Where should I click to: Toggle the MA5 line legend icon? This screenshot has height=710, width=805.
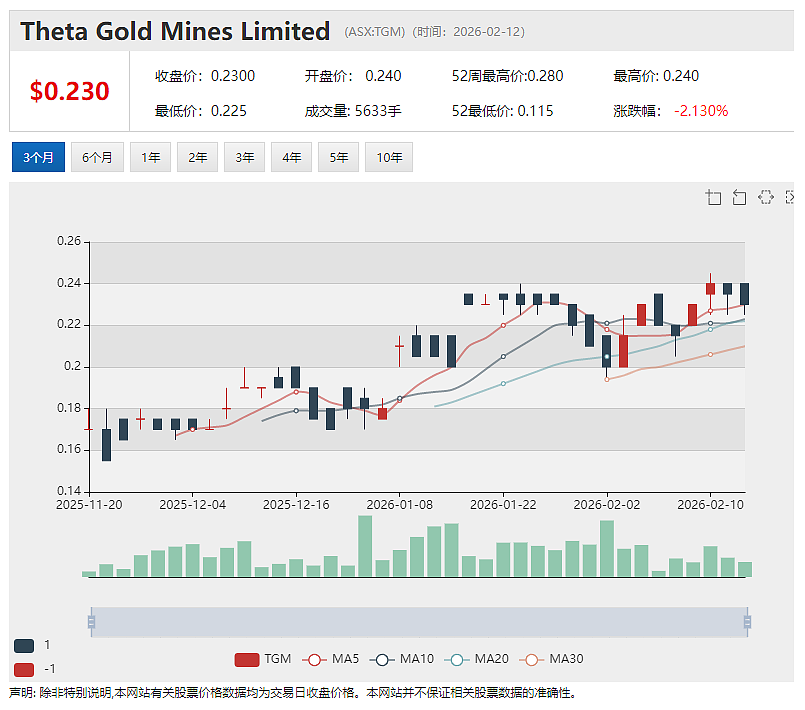pos(314,660)
